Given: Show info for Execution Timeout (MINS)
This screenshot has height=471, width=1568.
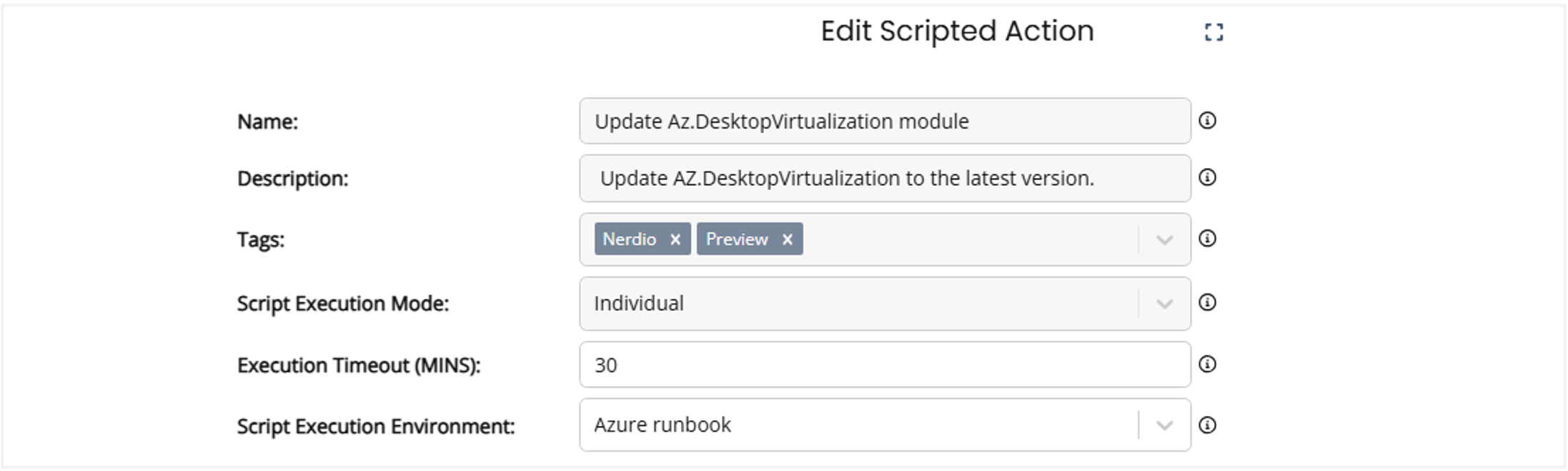Looking at the screenshot, I should point(1207,365).
